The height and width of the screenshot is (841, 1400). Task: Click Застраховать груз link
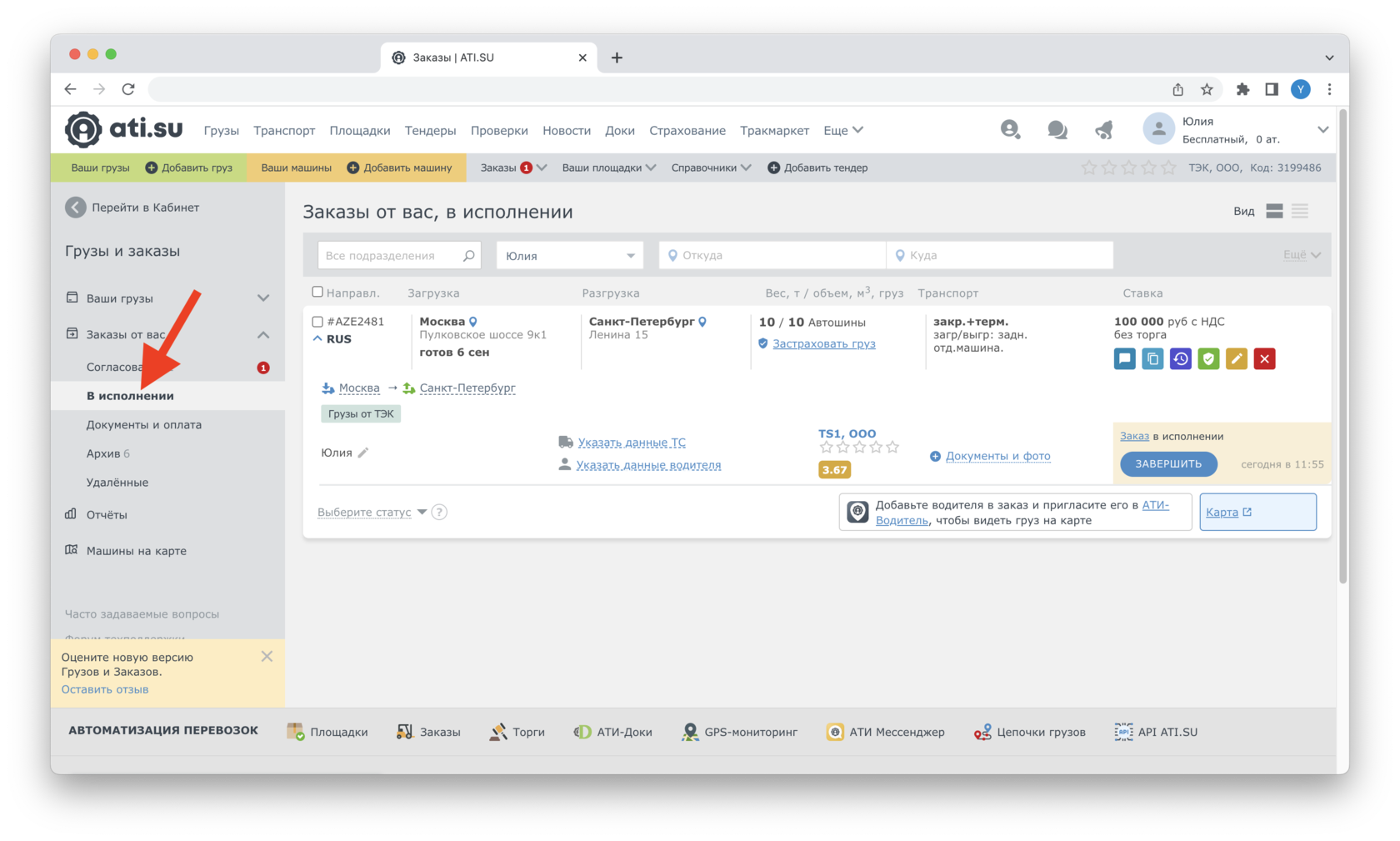tap(823, 343)
